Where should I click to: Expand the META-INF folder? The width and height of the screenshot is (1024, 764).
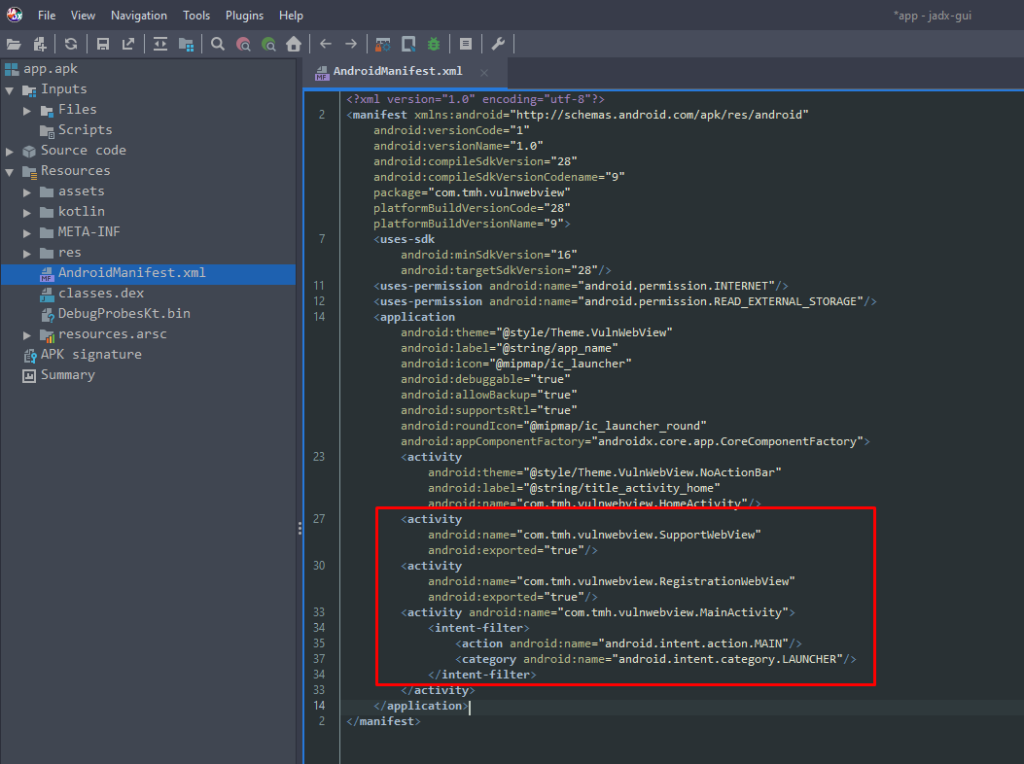pos(27,233)
